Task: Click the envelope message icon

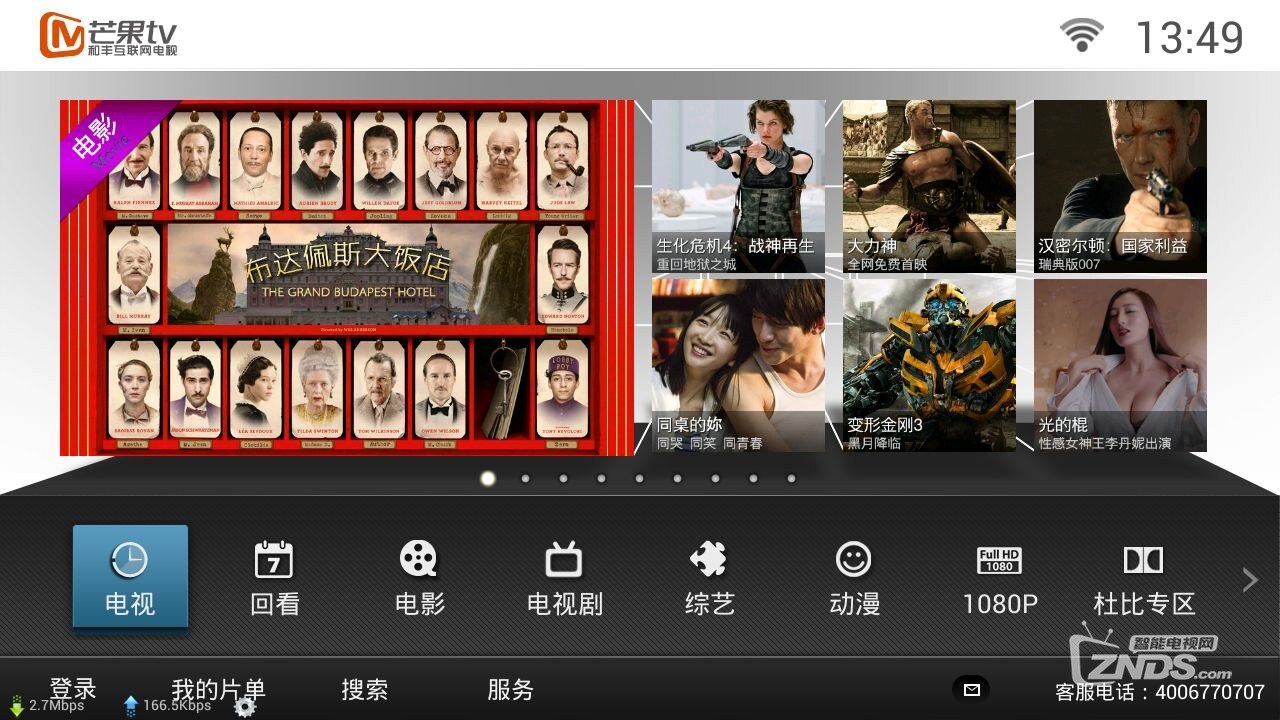Action: coord(971,689)
